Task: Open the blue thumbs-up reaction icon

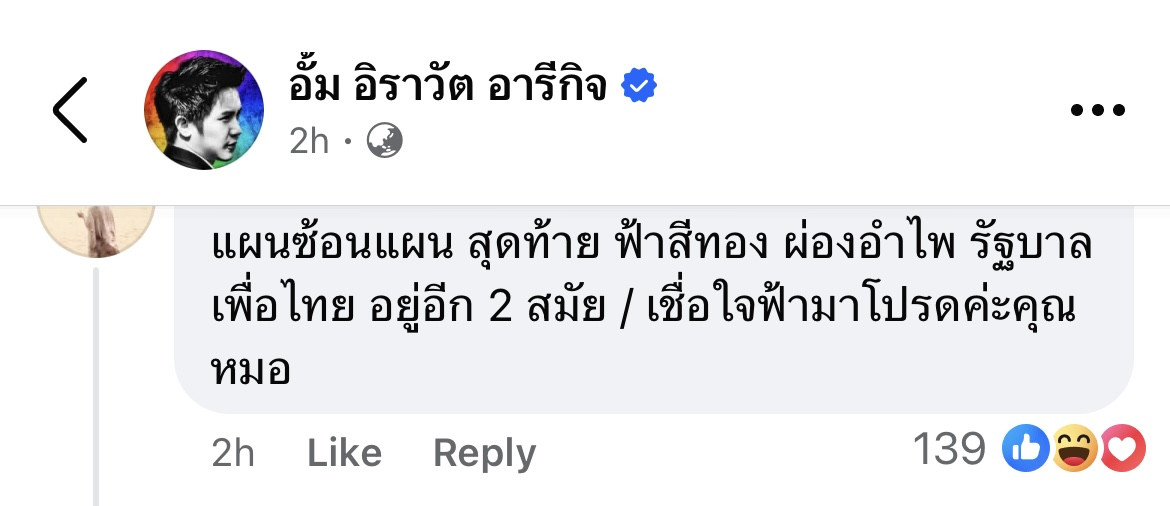Action: 1027,449
